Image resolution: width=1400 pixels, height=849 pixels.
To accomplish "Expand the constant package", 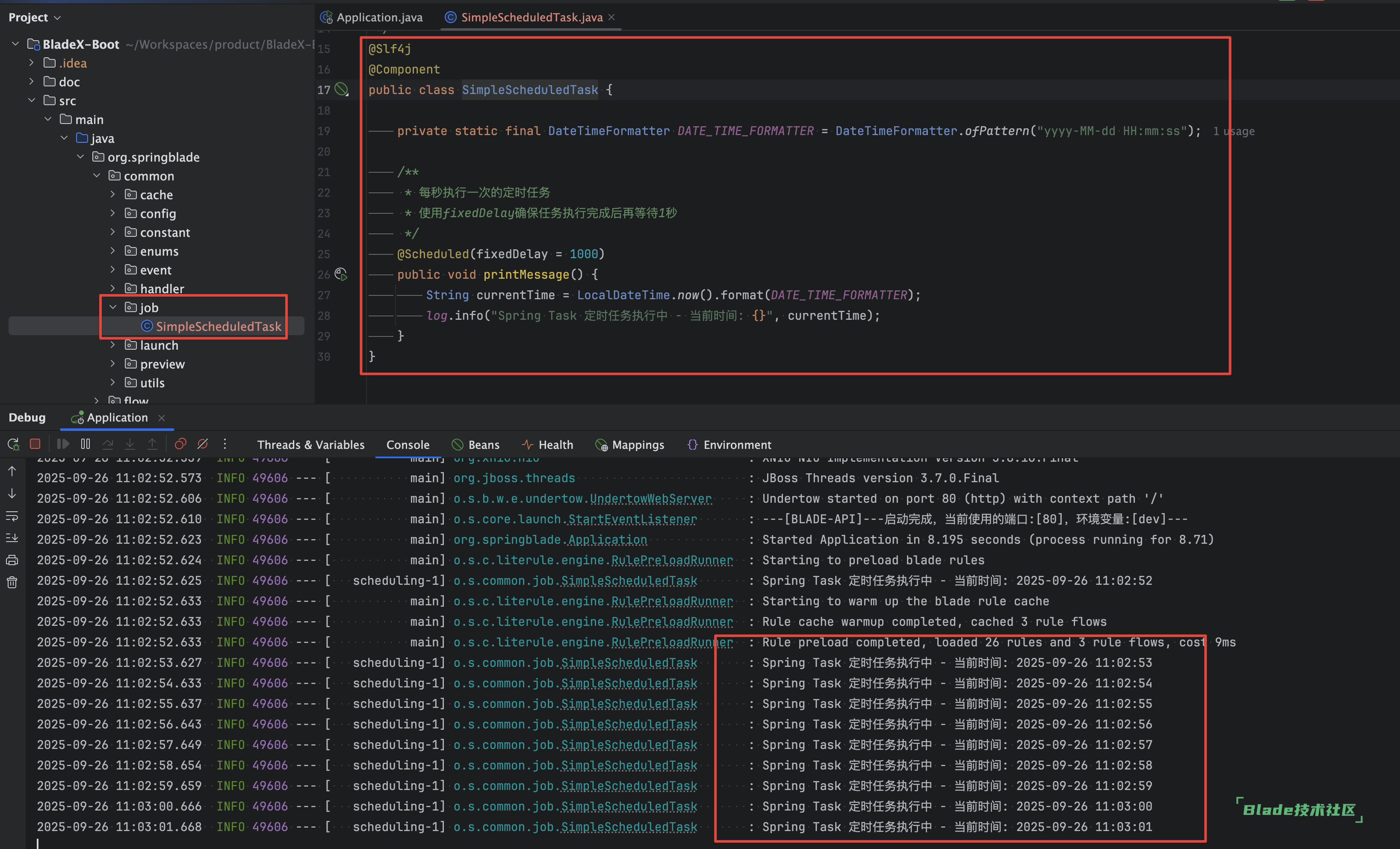I will 112,232.
